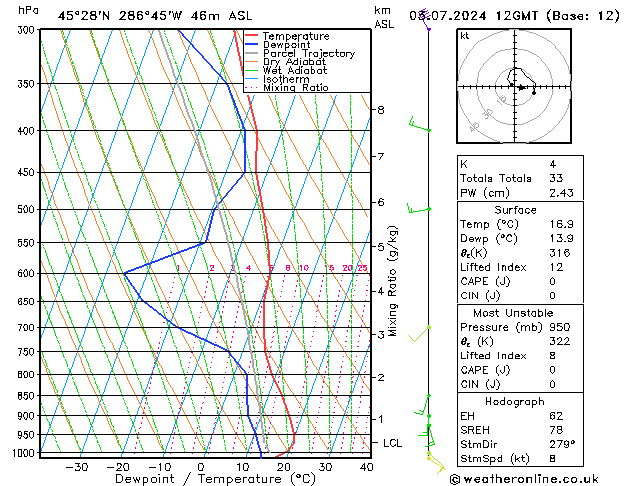Click the 'hPa' pressure axis unit label
This screenshot has width=629, height=486.
click(28, 10)
